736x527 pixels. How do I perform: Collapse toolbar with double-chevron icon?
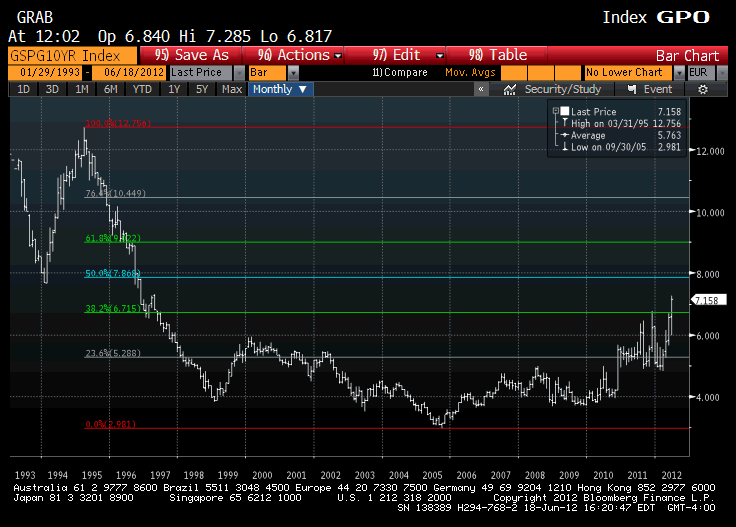(x=481, y=89)
